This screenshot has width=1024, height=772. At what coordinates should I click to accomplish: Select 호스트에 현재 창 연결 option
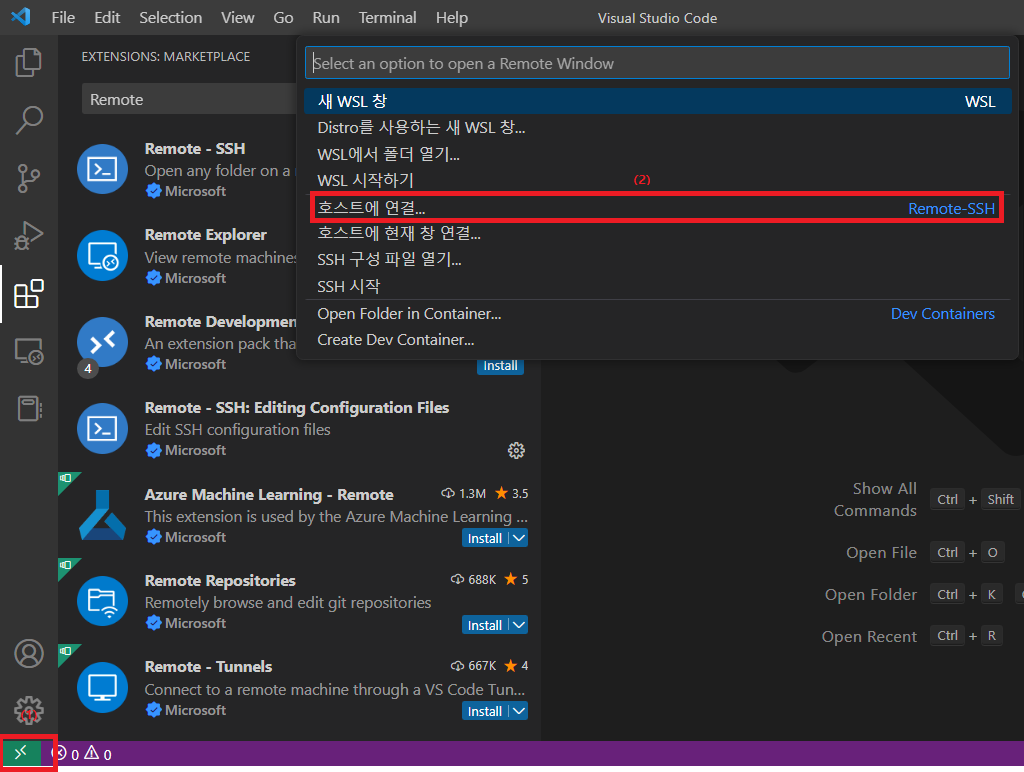point(658,233)
